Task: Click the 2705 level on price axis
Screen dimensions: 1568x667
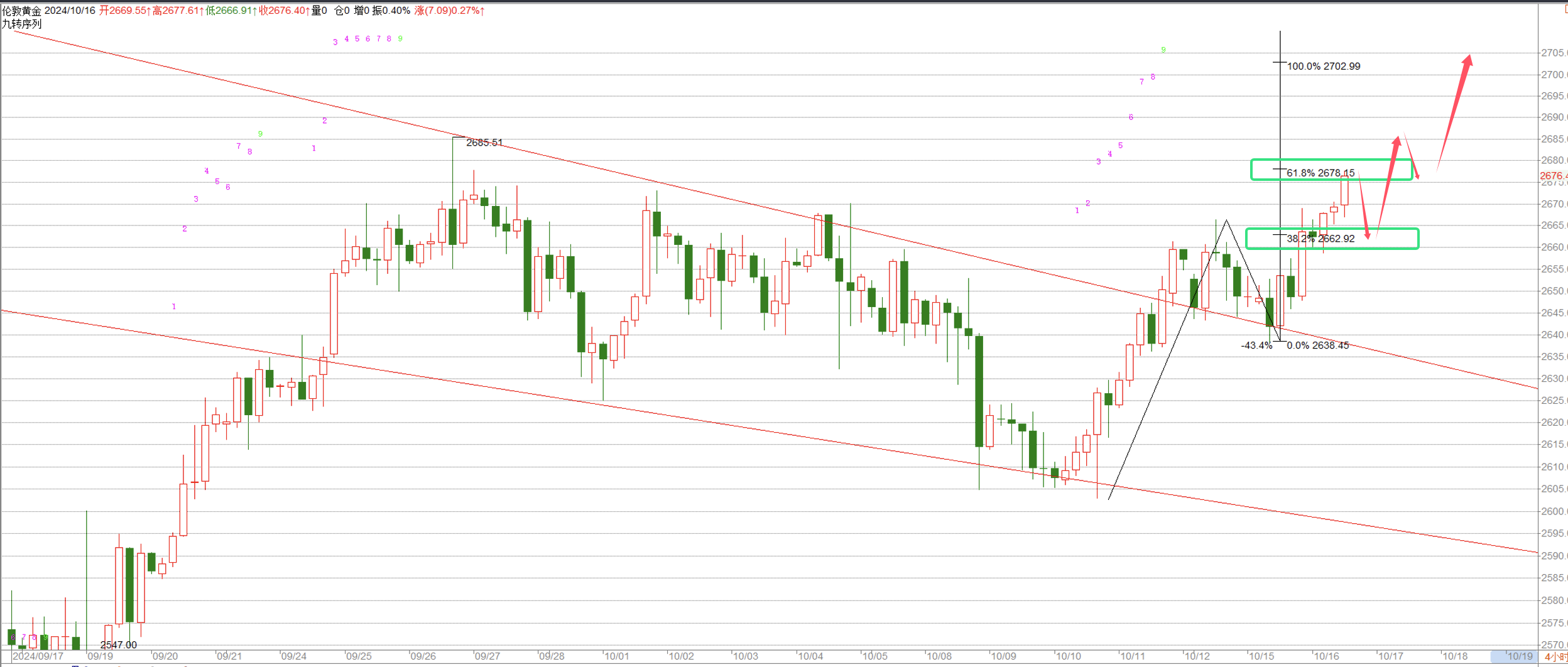Action: click(x=1554, y=53)
